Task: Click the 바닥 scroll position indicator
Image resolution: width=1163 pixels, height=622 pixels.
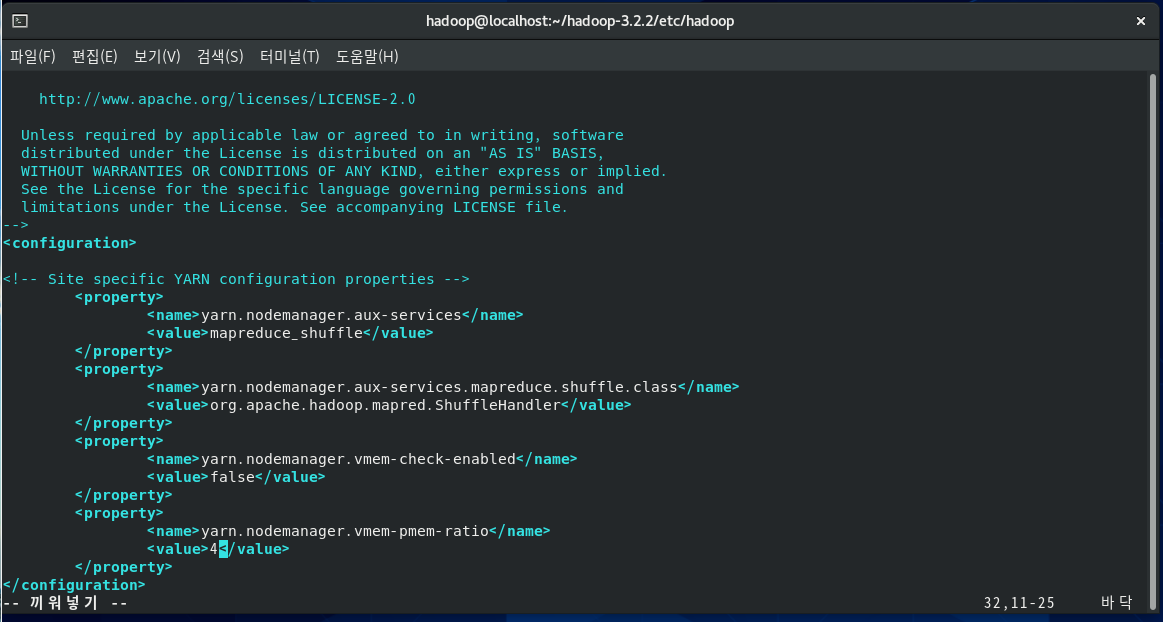Action: point(1117,603)
